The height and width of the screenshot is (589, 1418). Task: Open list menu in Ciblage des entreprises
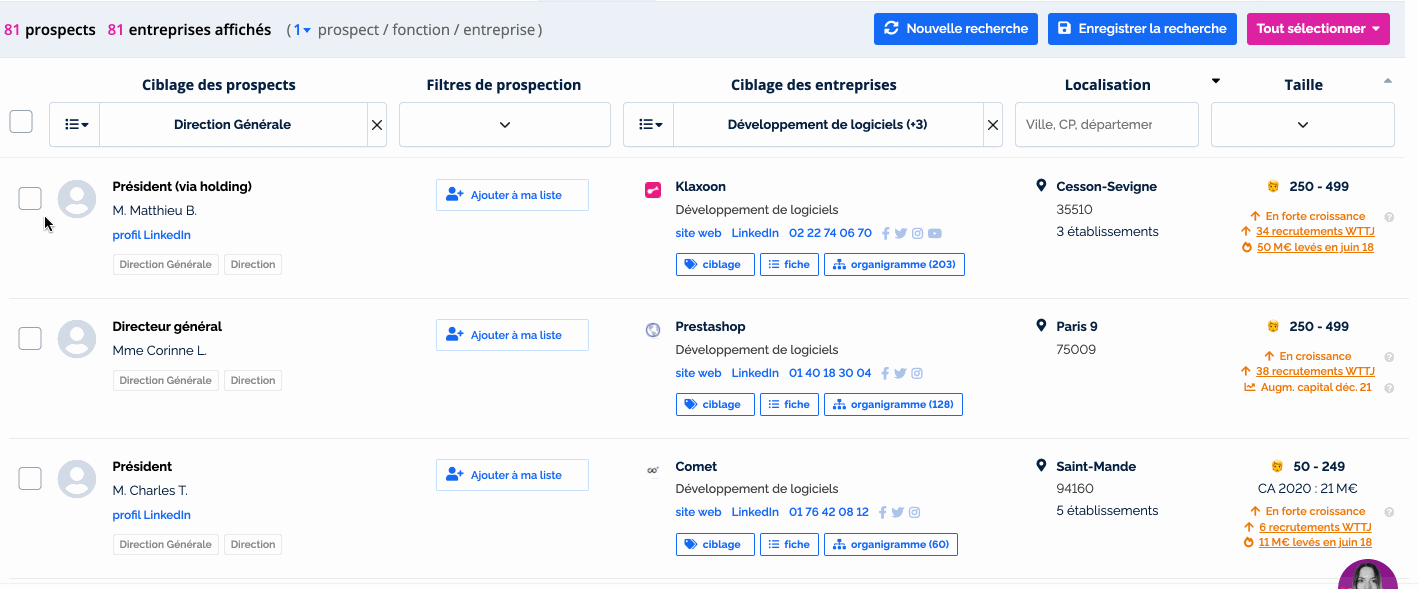(x=649, y=125)
